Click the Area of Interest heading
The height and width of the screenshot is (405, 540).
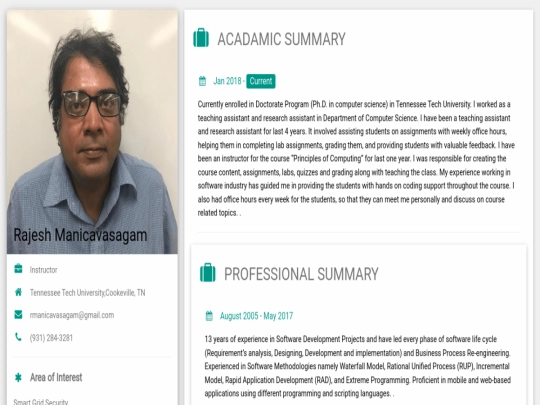[x=56, y=377]
